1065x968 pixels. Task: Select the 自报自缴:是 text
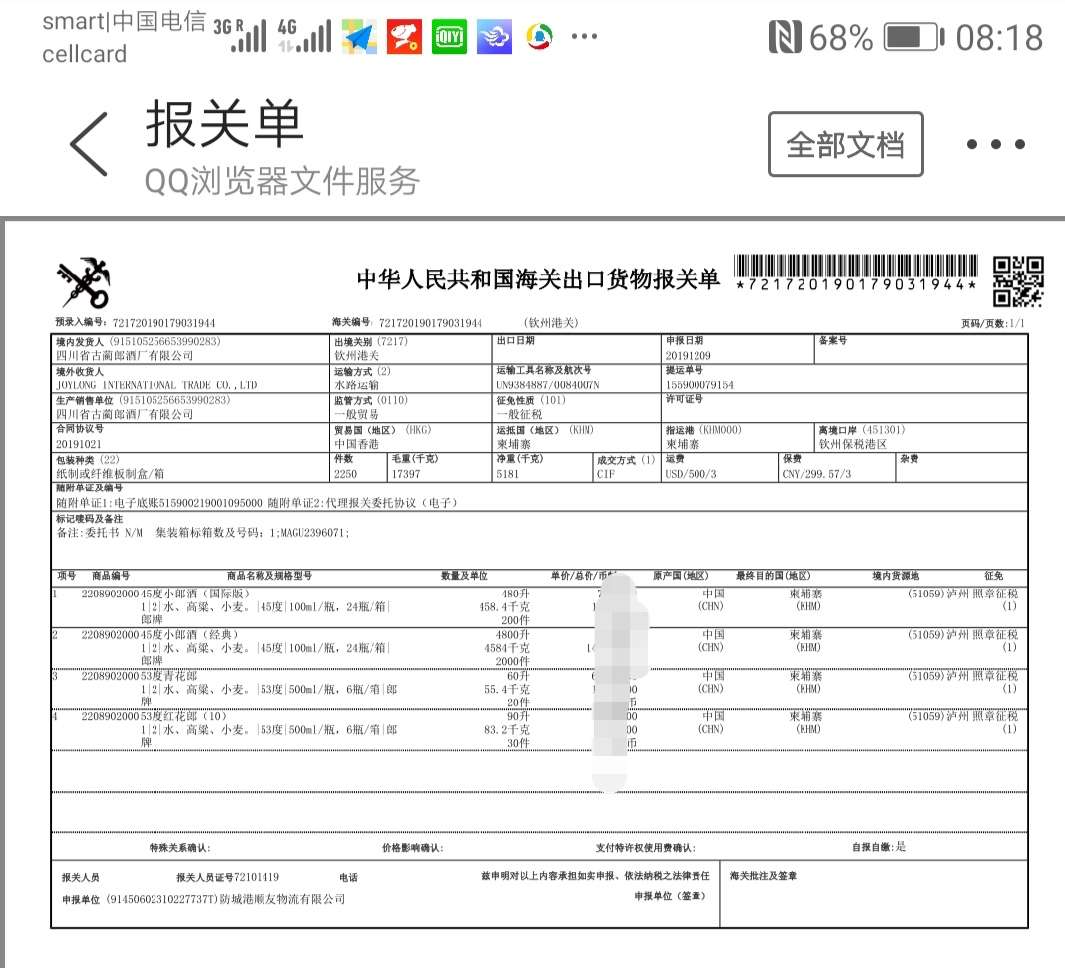pyautogui.click(x=879, y=847)
